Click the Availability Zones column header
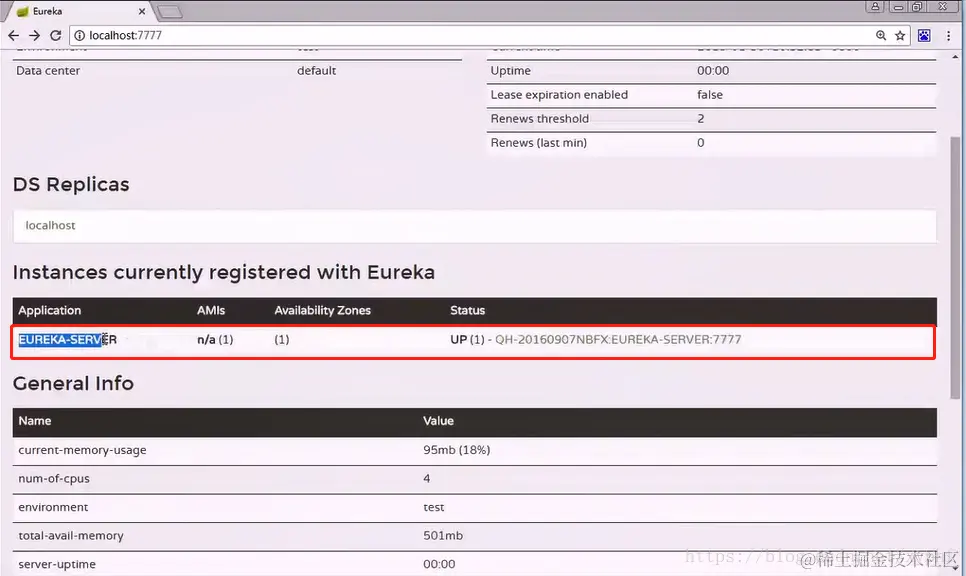 322,310
